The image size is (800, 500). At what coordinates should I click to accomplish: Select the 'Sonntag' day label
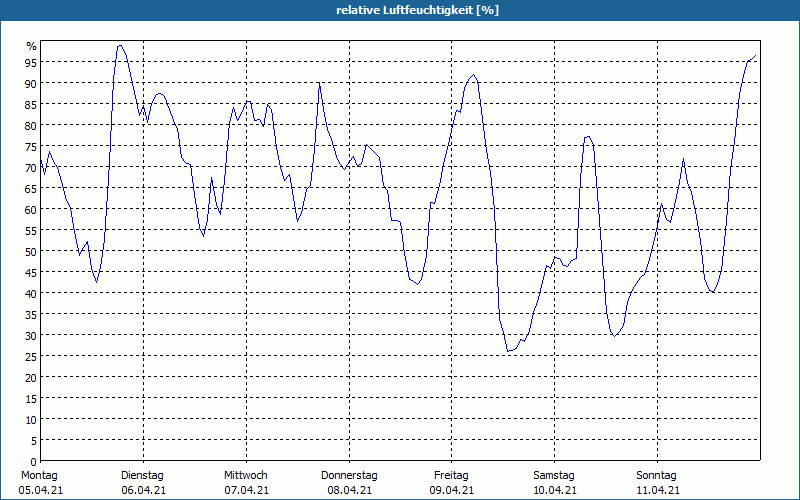(x=656, y=476)
